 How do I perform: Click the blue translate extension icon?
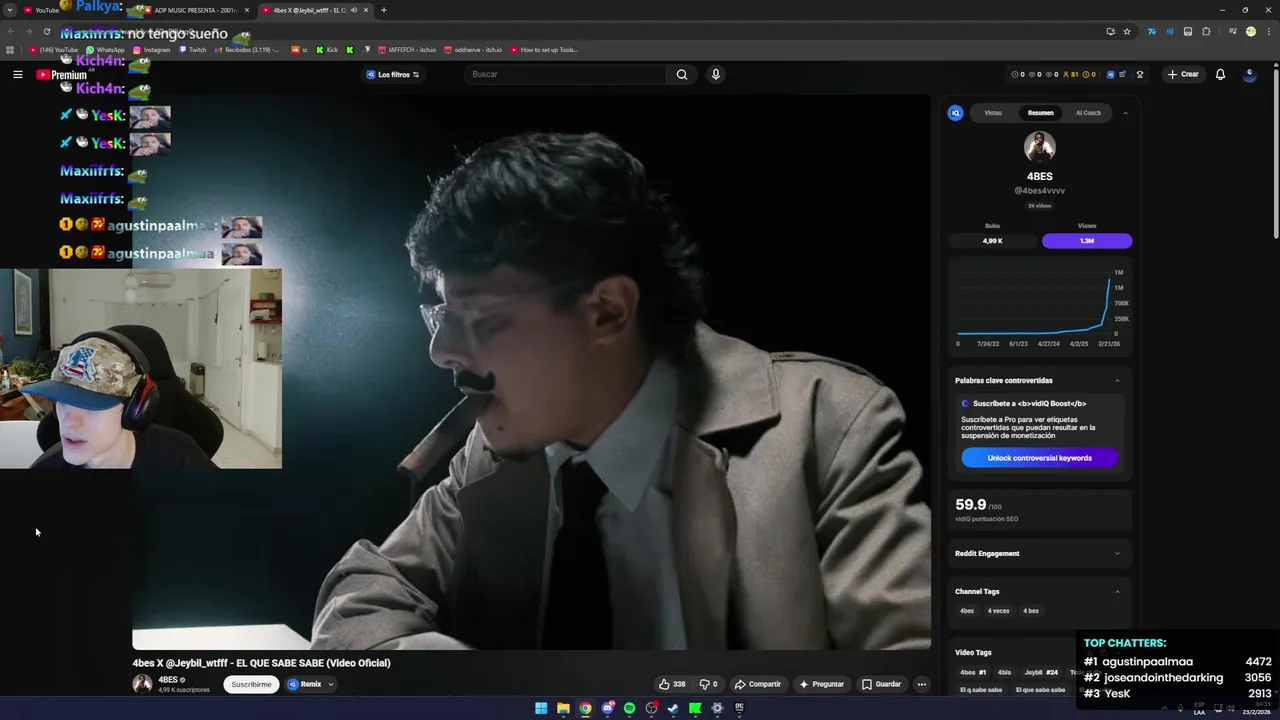(x=1151, y=31)
